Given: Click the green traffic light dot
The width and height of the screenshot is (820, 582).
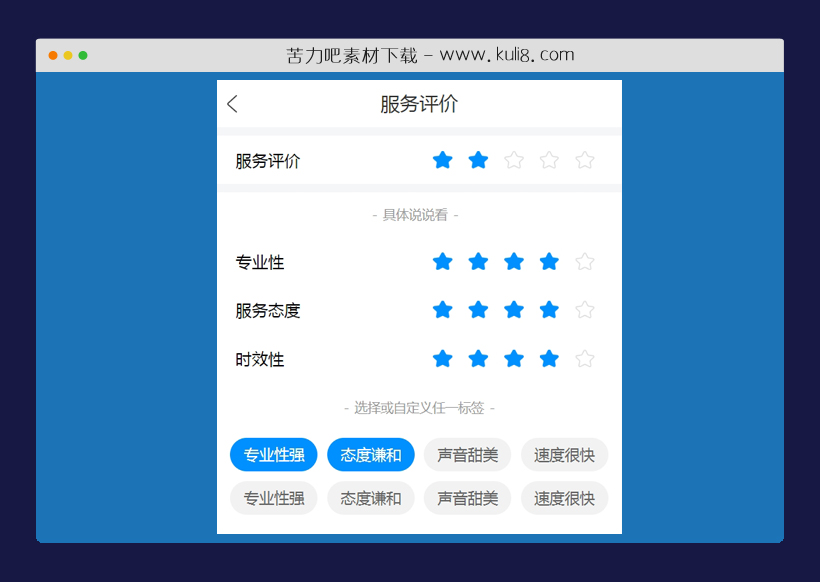Looking at the screenshot, I should (81, 55).
